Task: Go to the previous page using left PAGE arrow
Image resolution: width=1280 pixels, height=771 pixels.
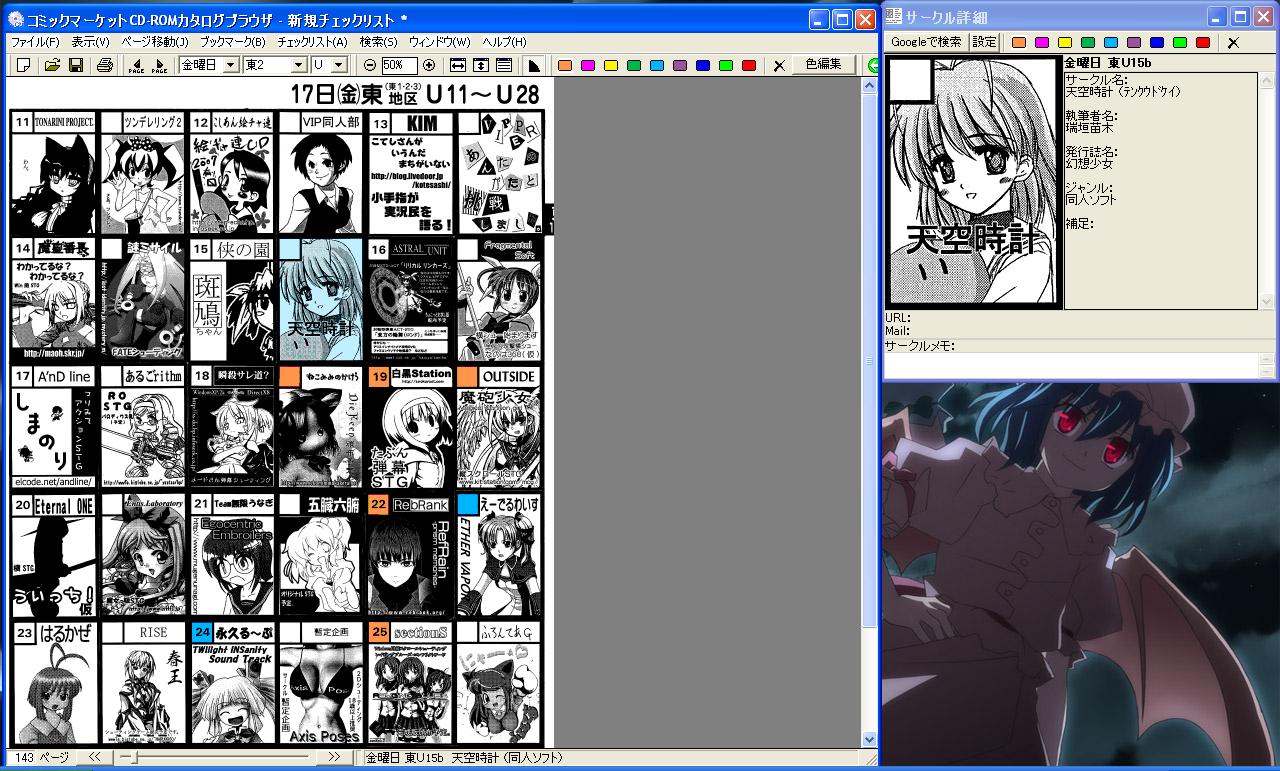Action: point(136,65)
